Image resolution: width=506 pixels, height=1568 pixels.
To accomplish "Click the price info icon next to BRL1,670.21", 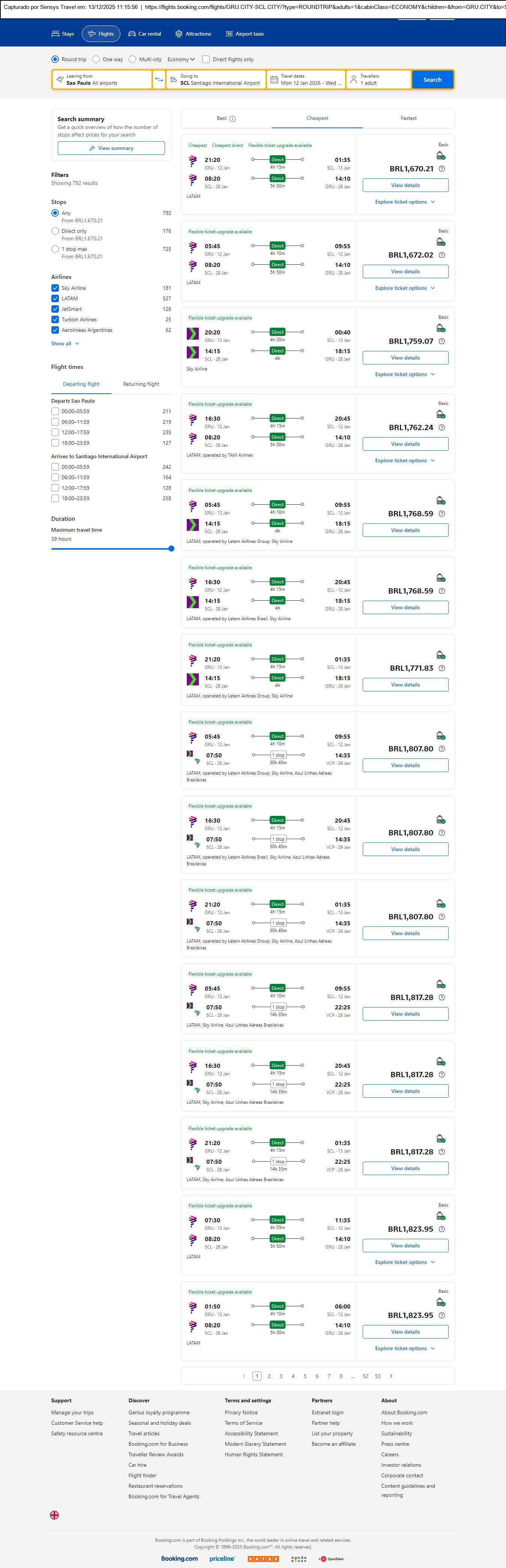I will pyautogui.click(x=442, y=169).
